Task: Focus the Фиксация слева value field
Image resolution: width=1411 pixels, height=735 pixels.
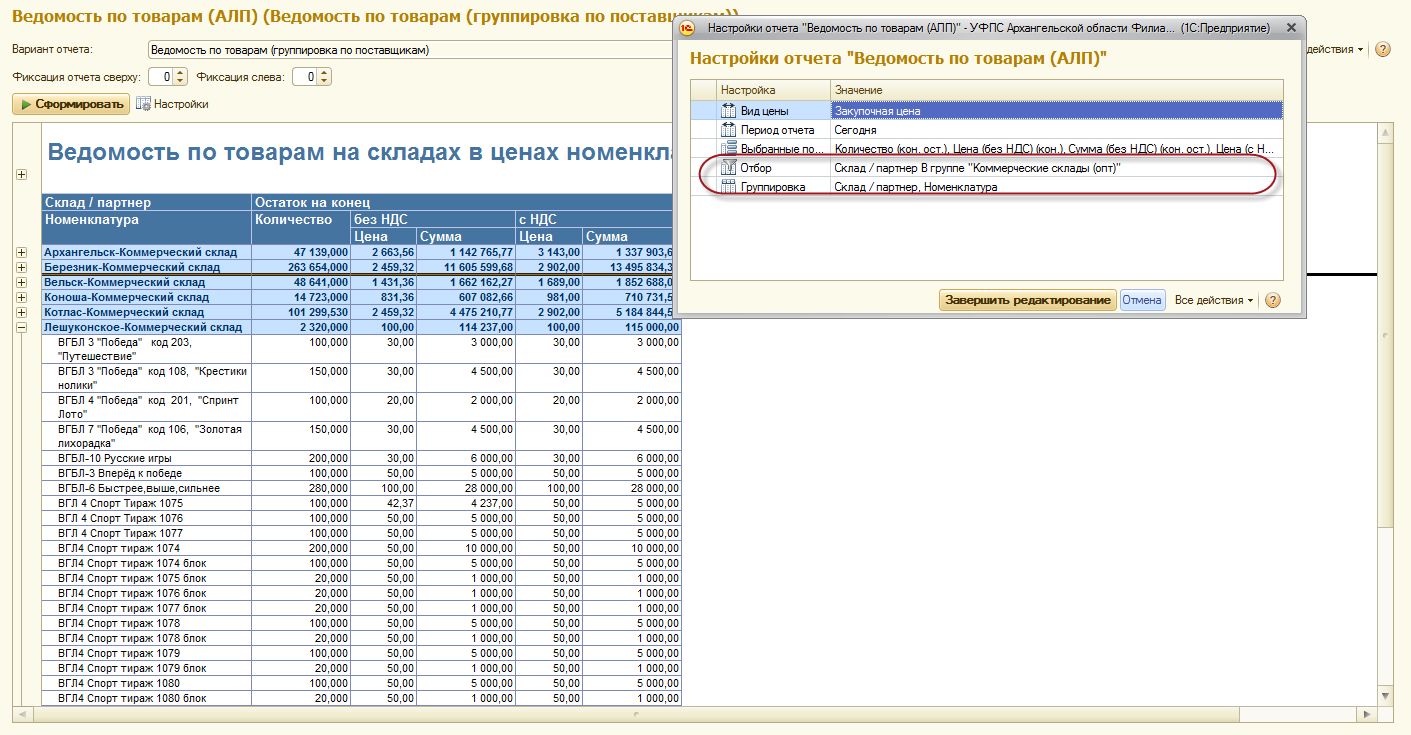Action: 304,77
